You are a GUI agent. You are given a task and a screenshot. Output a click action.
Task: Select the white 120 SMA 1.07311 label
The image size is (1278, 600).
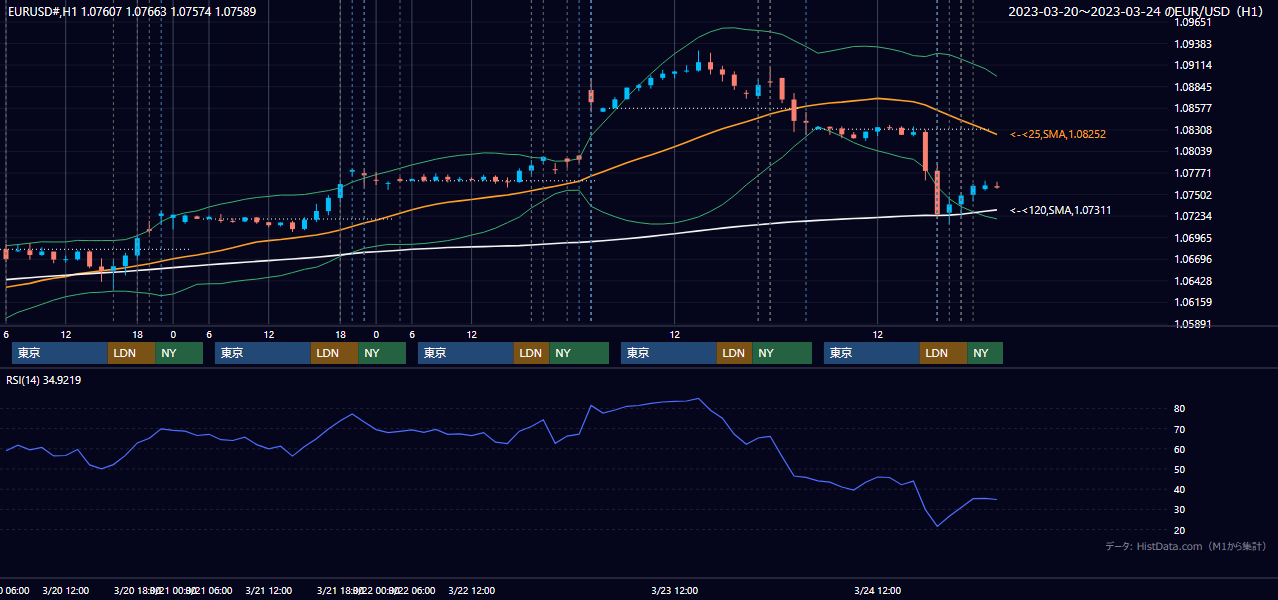(x=1061, y=211)
